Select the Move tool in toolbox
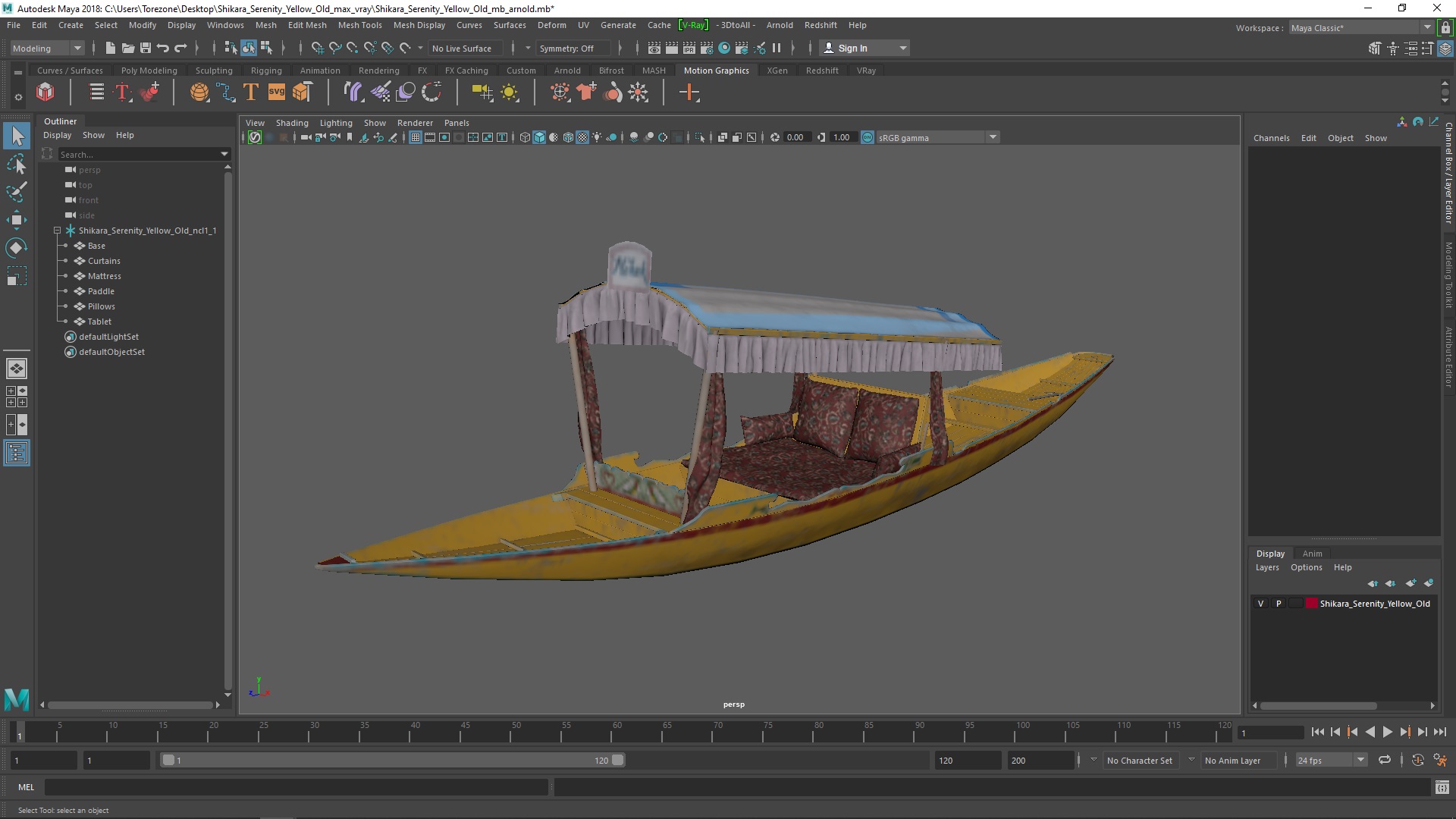Viewport: 1456px width, 819px height. click(x=16, y=220)
